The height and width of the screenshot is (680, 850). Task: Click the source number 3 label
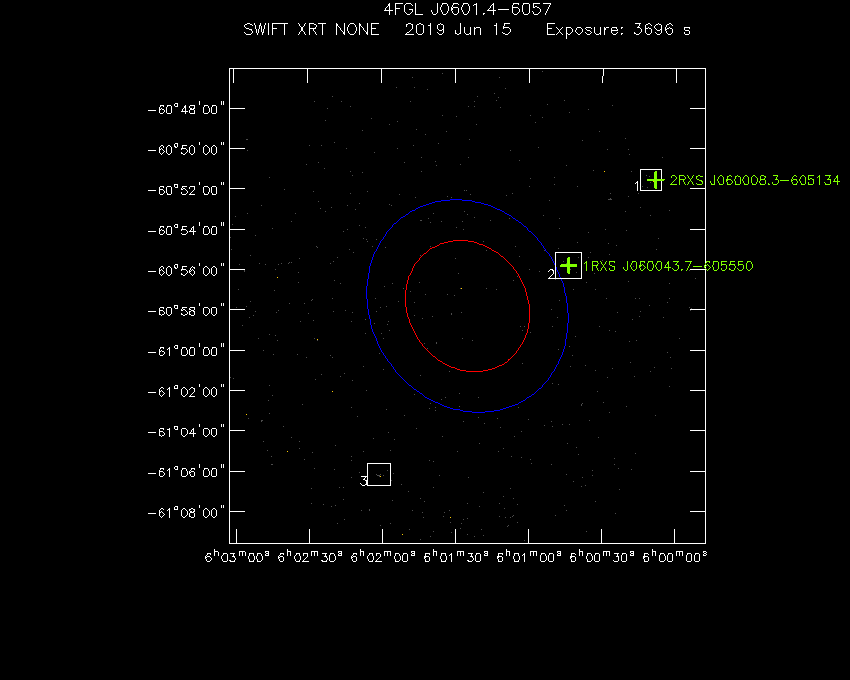point(364,481)
